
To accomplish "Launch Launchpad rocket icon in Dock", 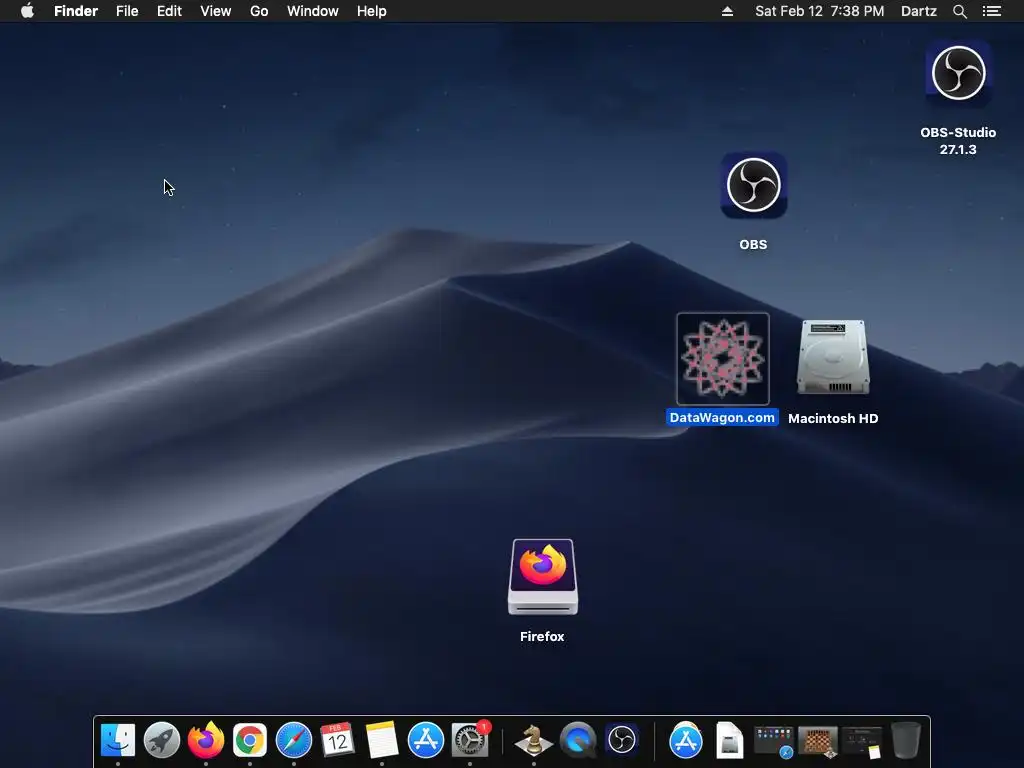I will [161, 740].
